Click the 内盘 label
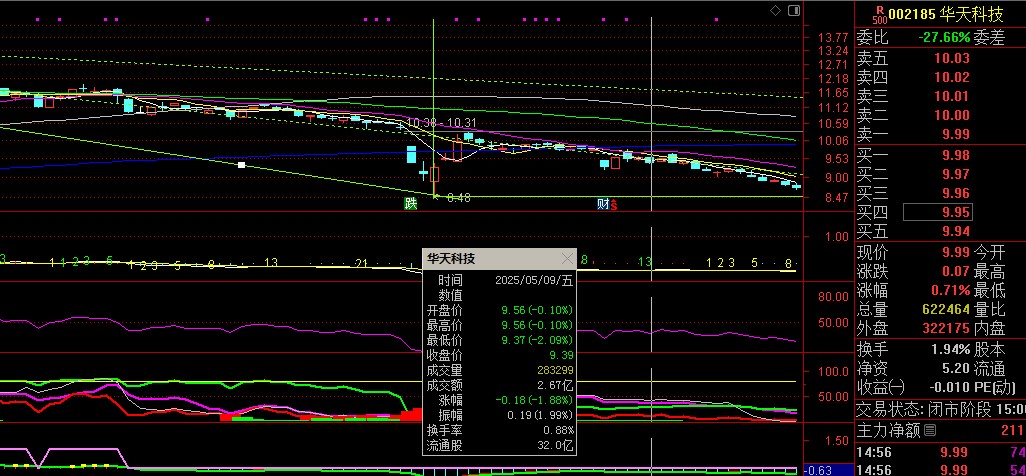The height and width of the screenshot is (476, 1026). (x=989, y=328)
